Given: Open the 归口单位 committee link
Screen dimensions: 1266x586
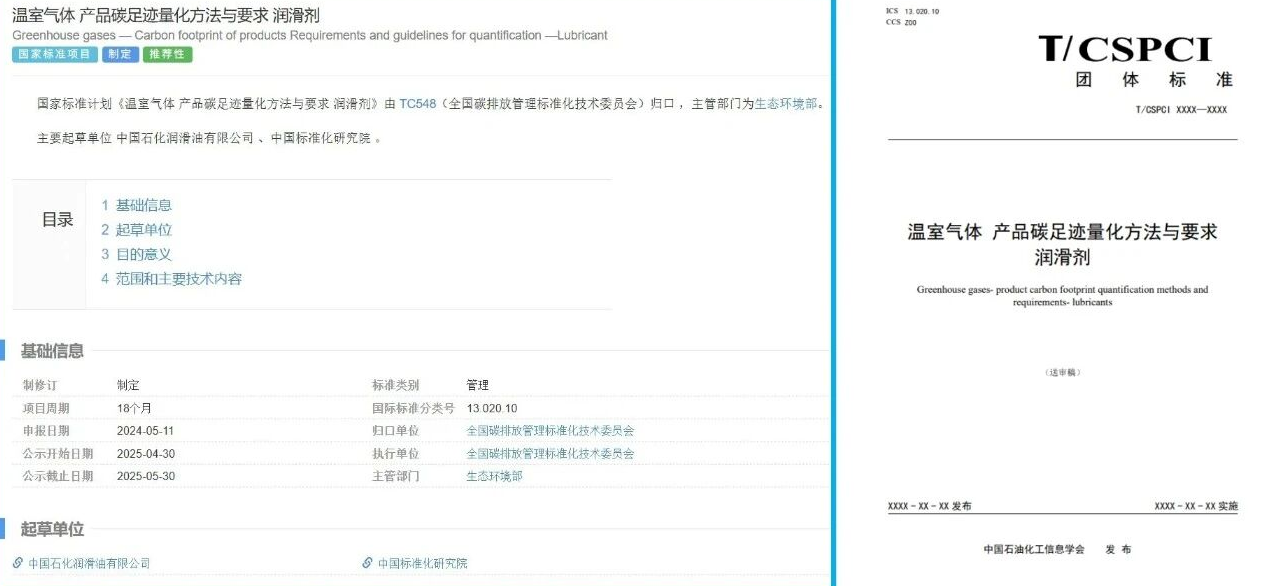Looking at the screenshot, I should tap(550, 431).
